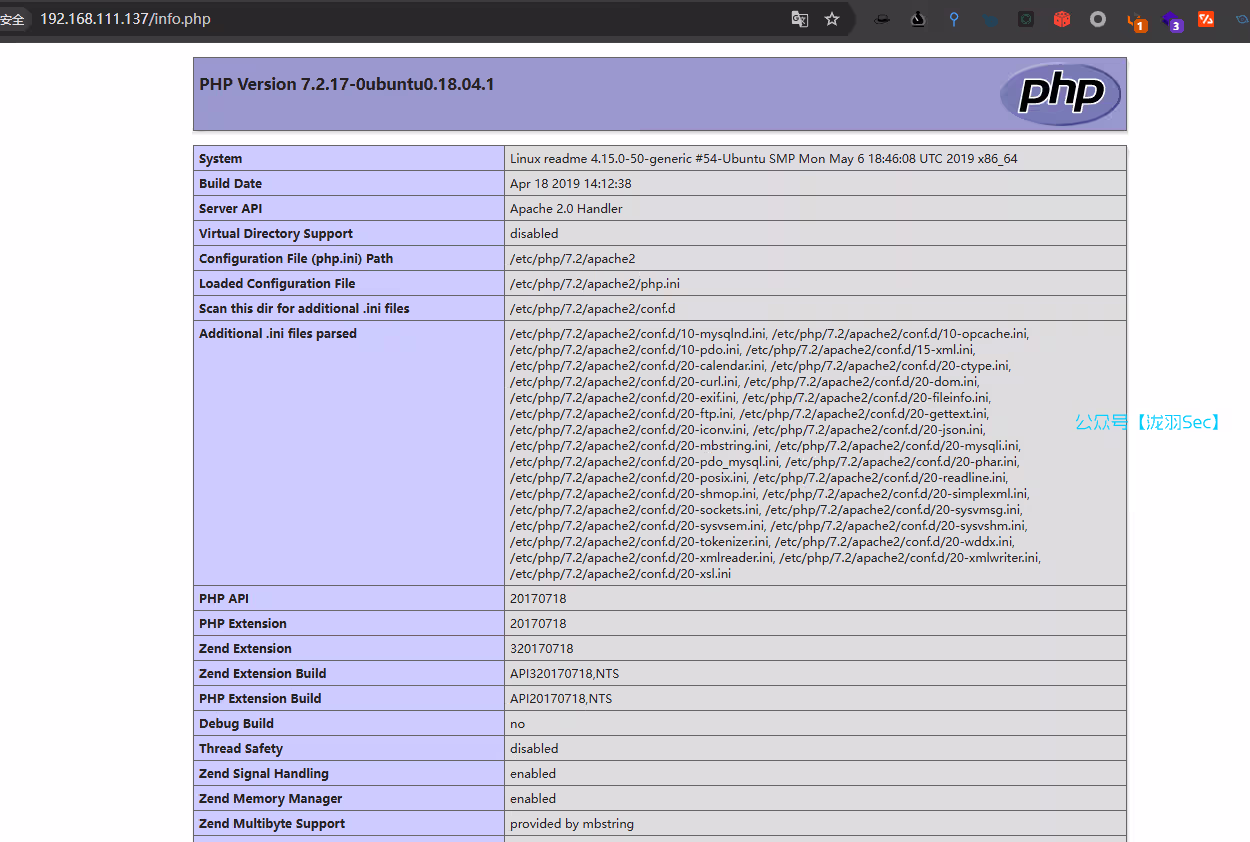Click the dark green circular extension icon

coord(1026,19)
